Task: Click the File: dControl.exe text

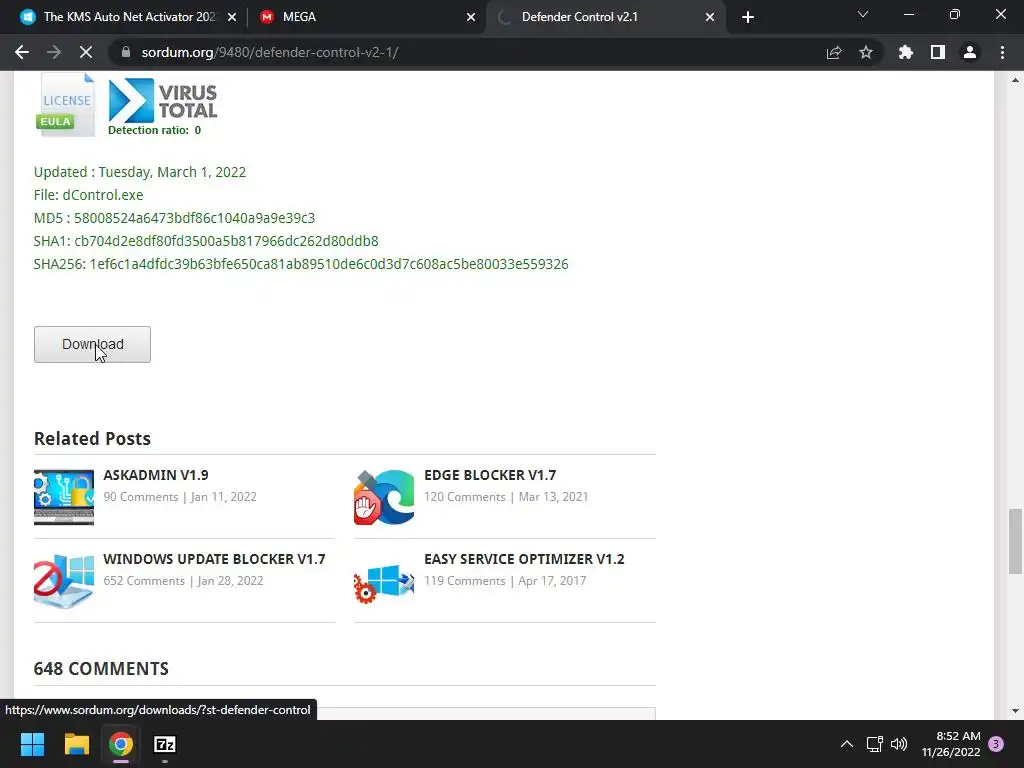Action: tap(88, 195)
